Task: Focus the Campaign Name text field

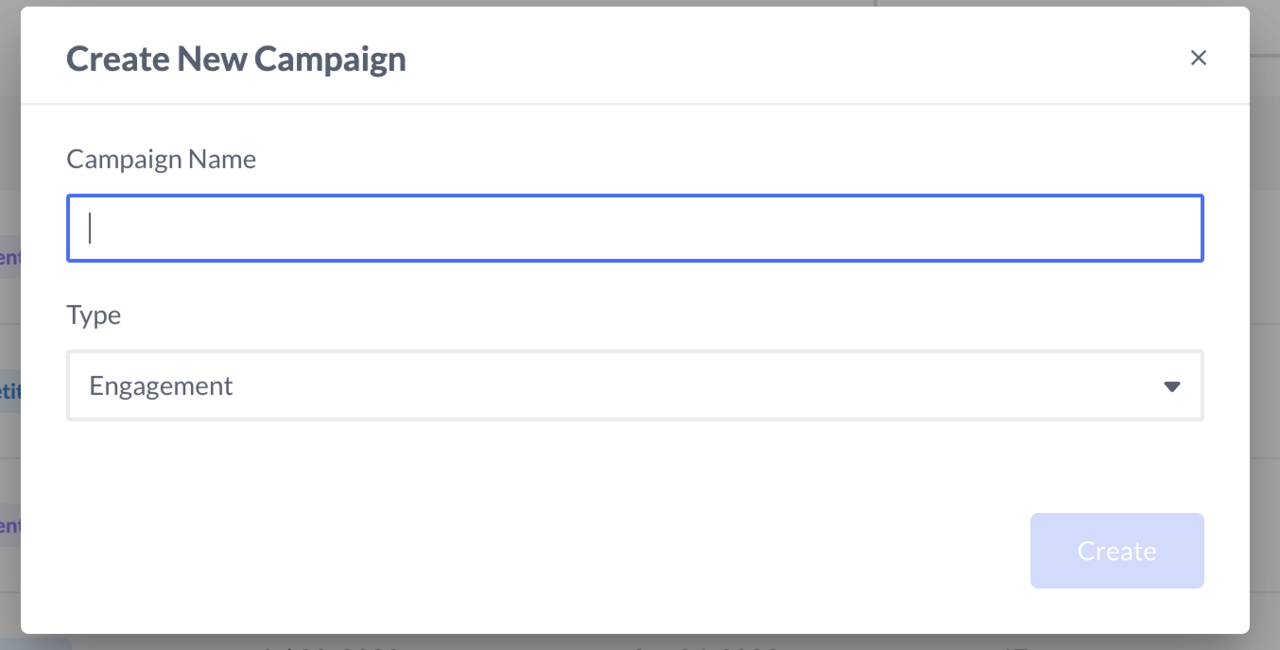Action: pos(634,228)
